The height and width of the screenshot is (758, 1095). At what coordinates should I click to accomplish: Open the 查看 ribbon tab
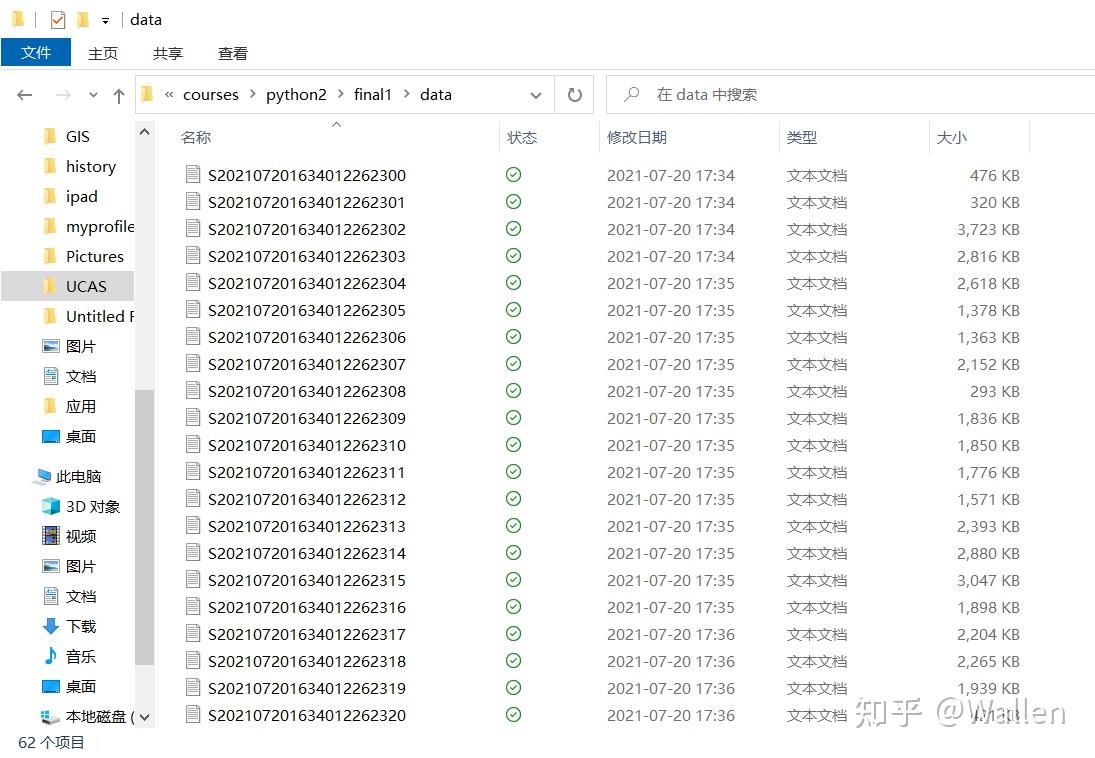233,53
